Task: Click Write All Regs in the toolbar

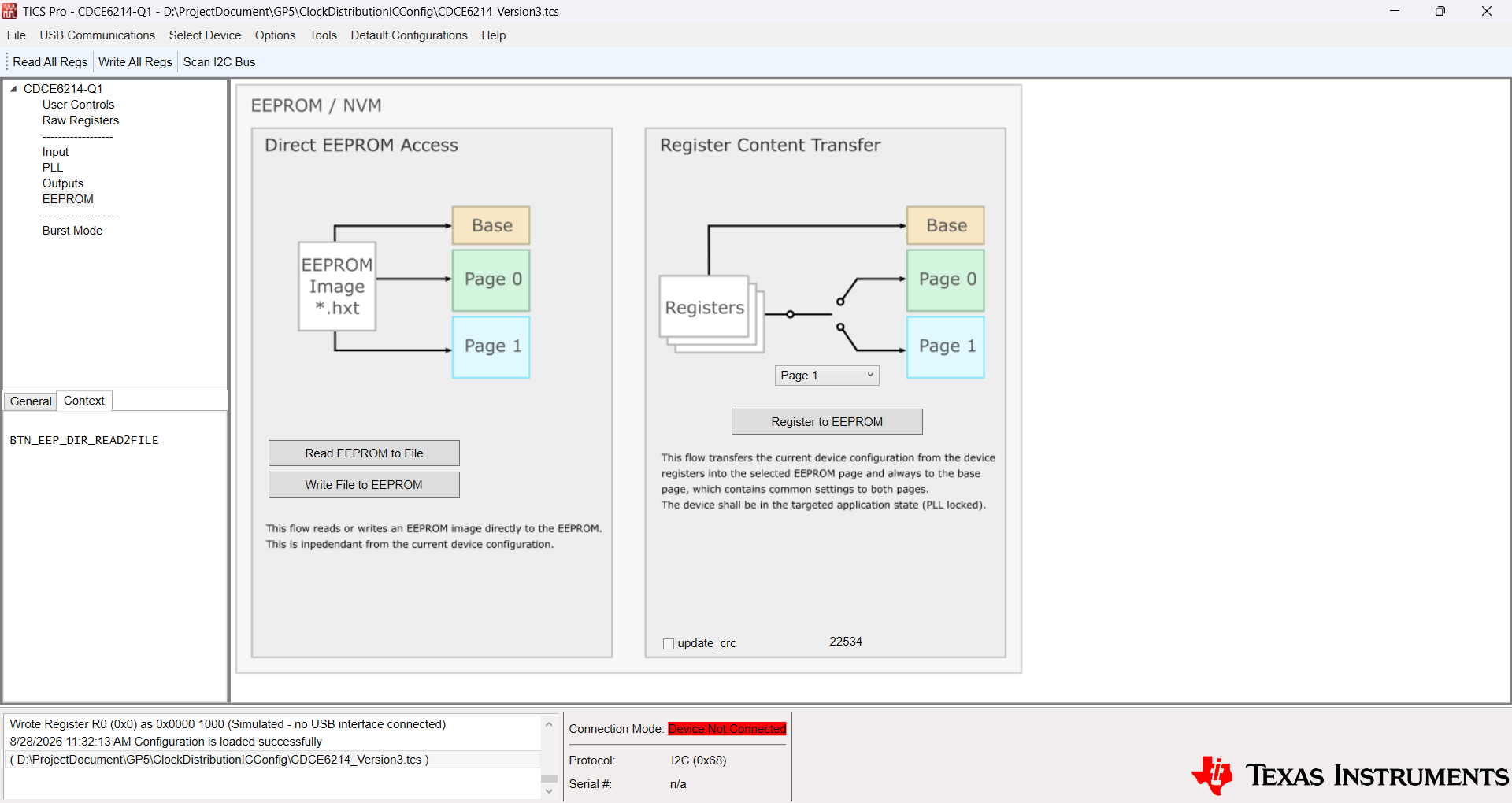Action: point(135,62)
